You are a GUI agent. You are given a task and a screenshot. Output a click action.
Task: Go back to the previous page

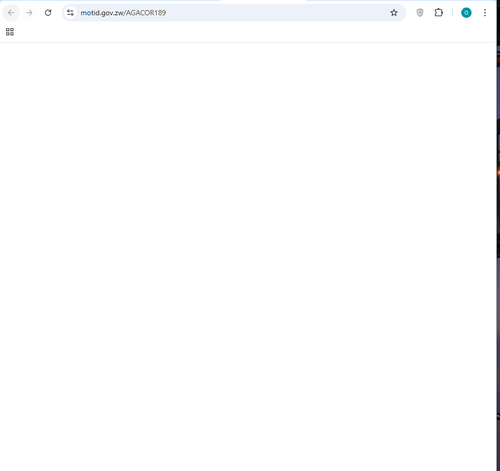[x=11, y=13]
